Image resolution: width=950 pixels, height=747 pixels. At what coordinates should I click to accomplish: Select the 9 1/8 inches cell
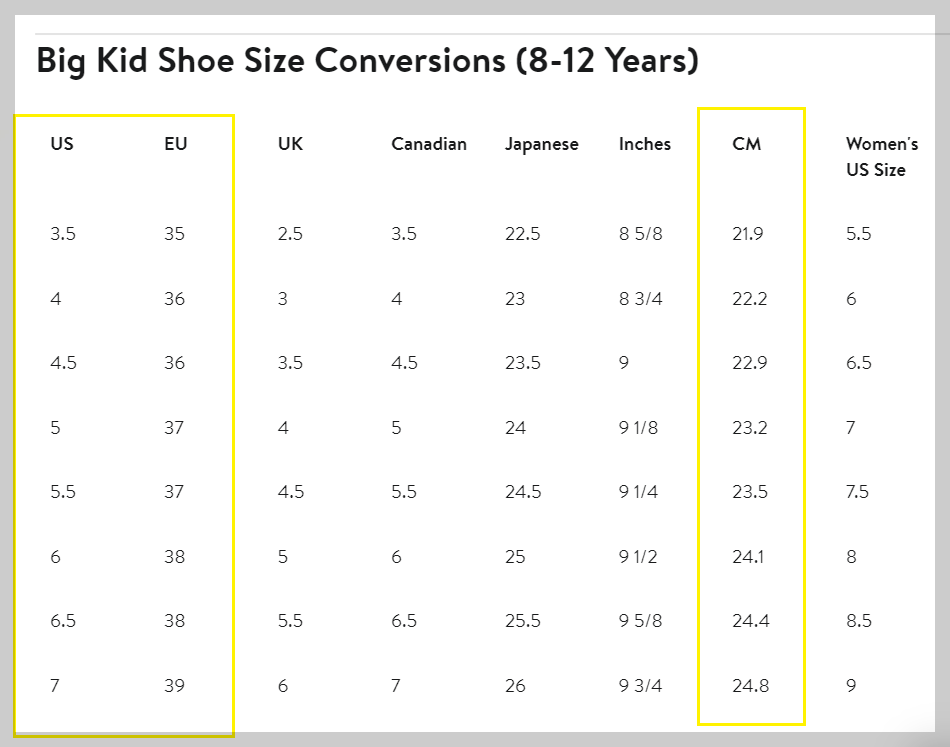(638, 428)
